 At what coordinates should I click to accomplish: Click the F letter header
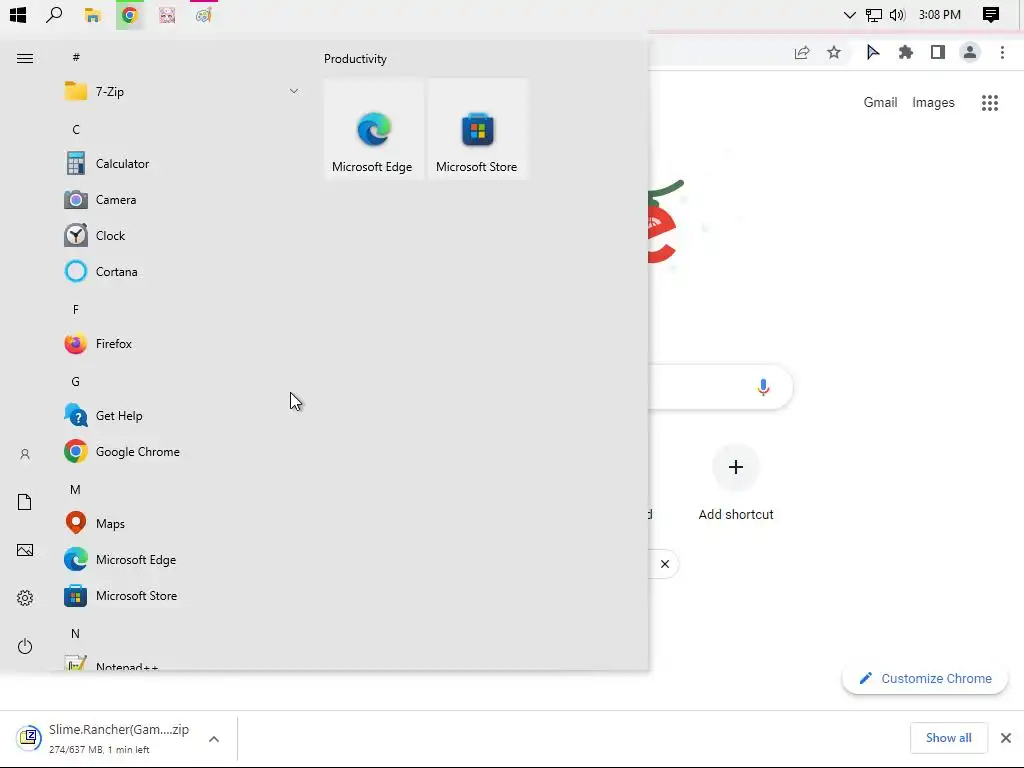click(76, 310)
